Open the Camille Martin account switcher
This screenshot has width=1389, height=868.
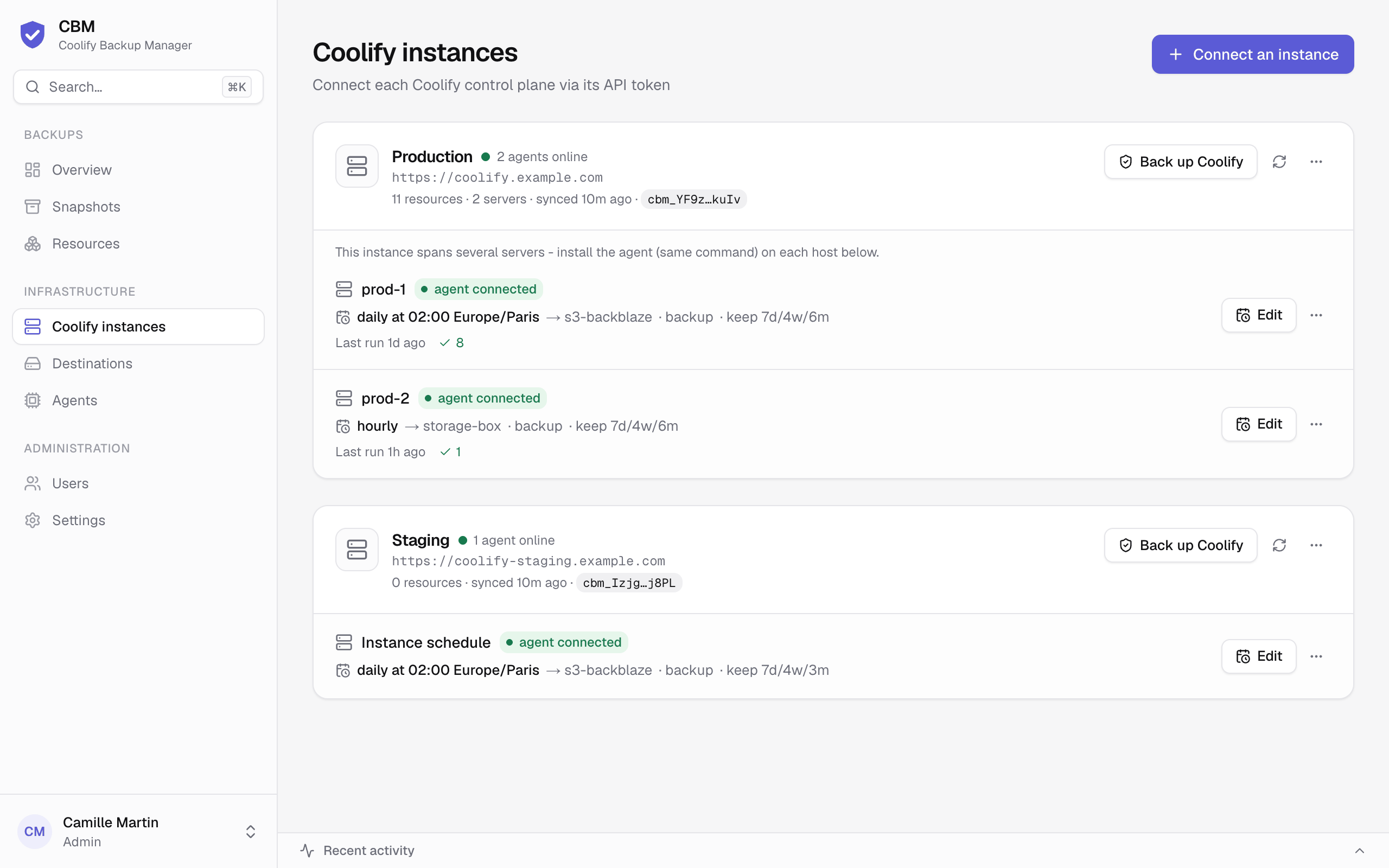pos(138,831)
